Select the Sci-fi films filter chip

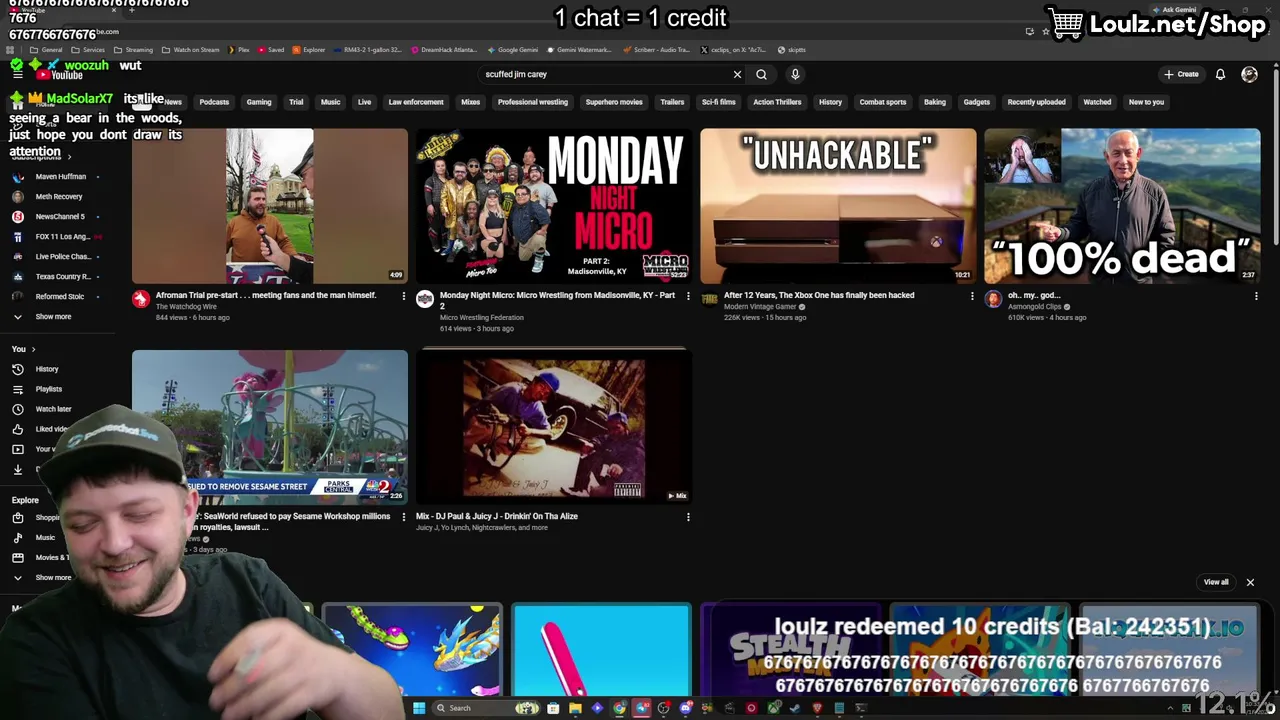coord(718,102)
